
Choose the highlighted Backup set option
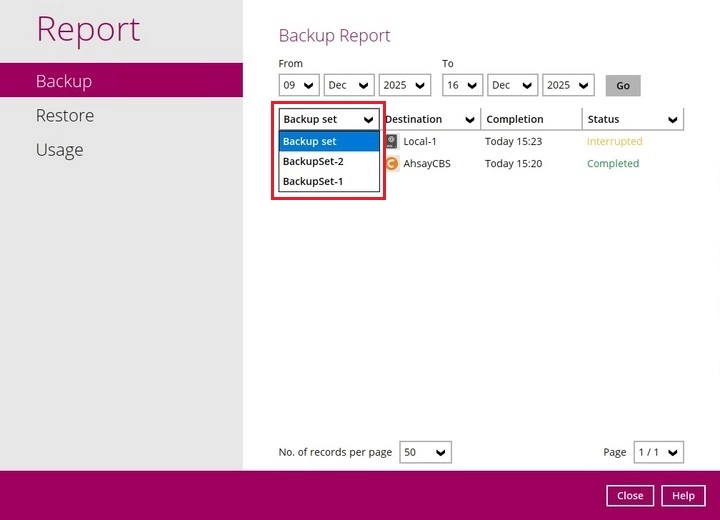[329, 141]
